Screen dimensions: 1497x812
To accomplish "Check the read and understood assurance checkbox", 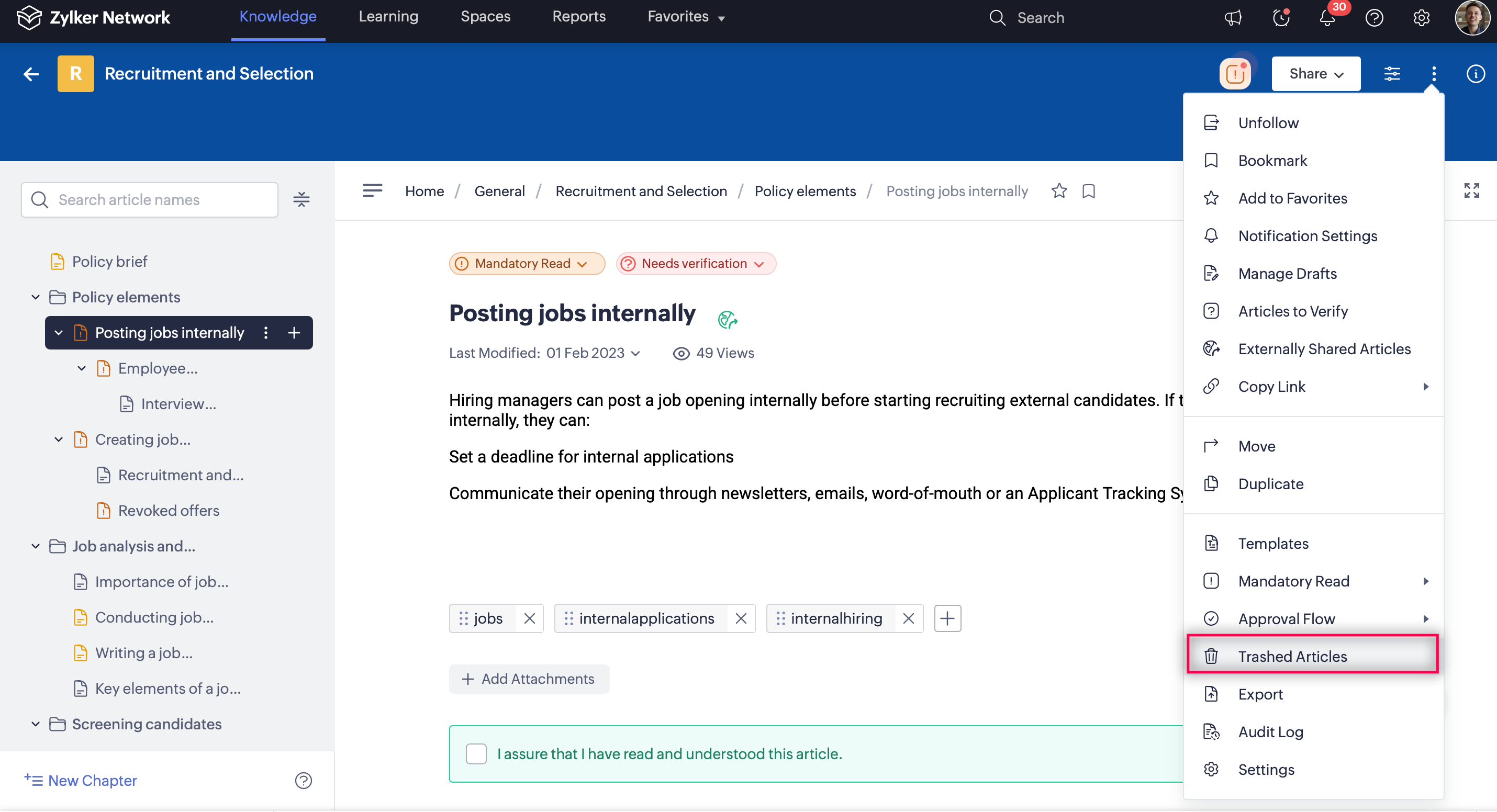I will 476,753.
